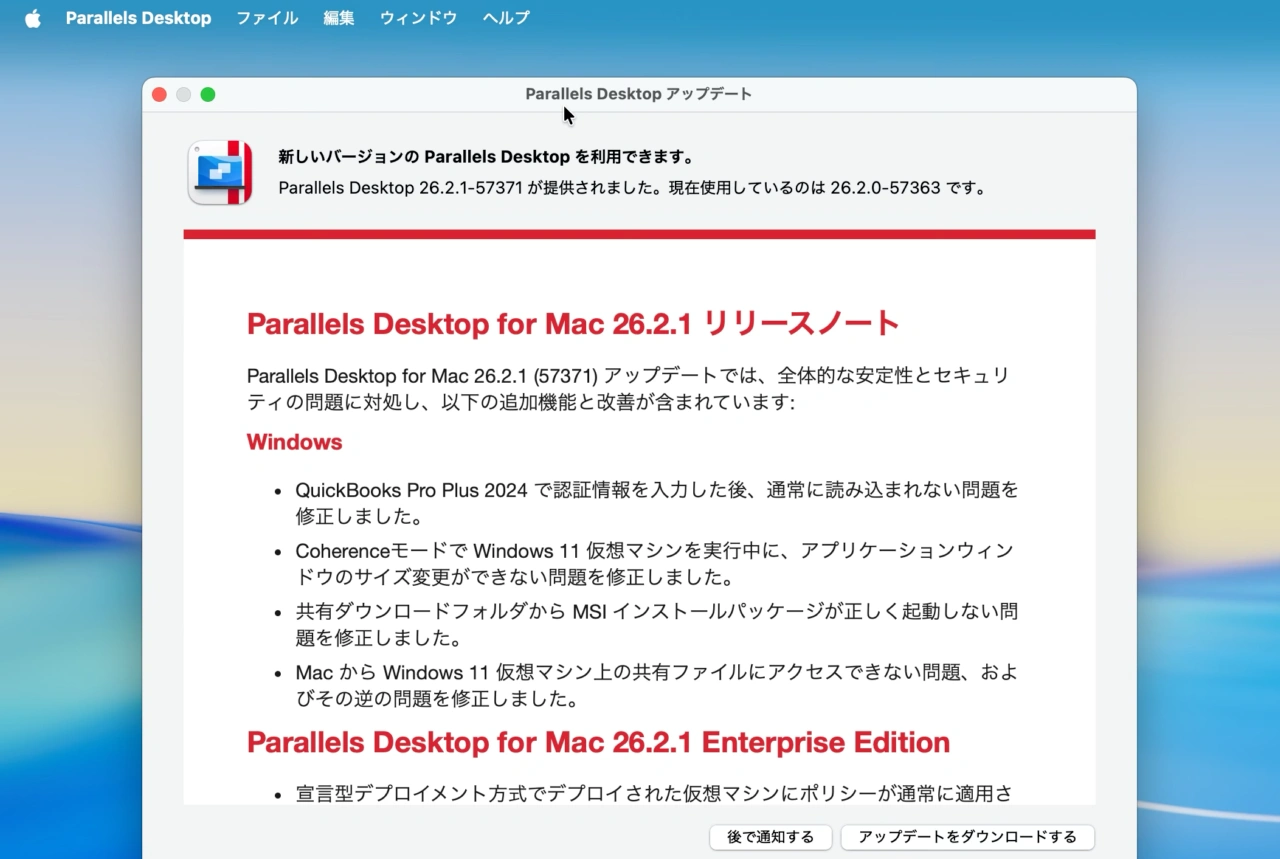Open the 編集 menu
The width and height of the screenshot is (1280, 859).
pyautogui.click(x=339, y=17)
